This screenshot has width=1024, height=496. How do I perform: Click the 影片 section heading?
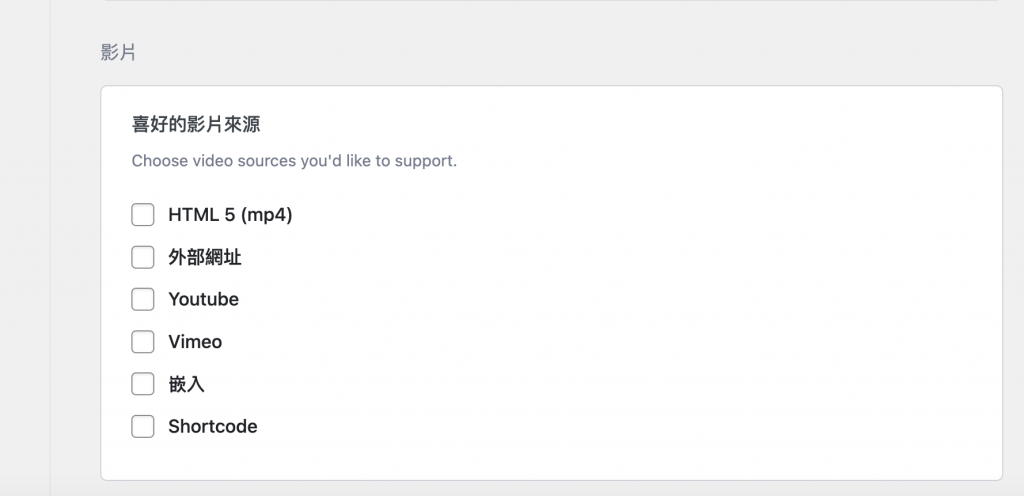click(x=118, y=53)
